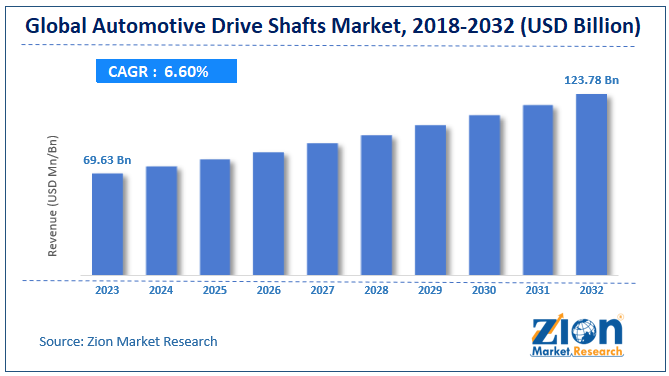Click the '2030' year axis label

pos(484,290)
